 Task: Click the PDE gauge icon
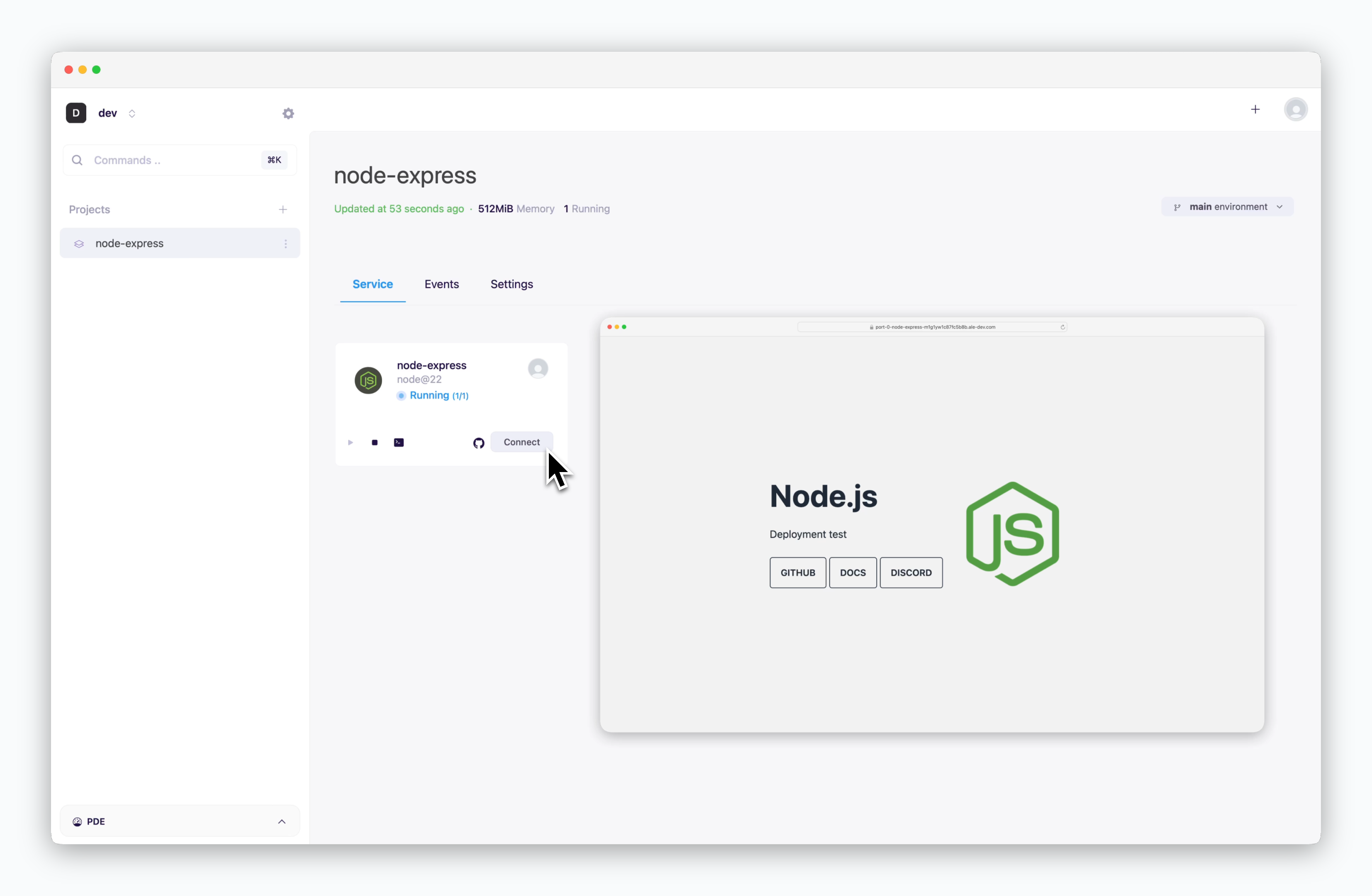coord(77,822)
